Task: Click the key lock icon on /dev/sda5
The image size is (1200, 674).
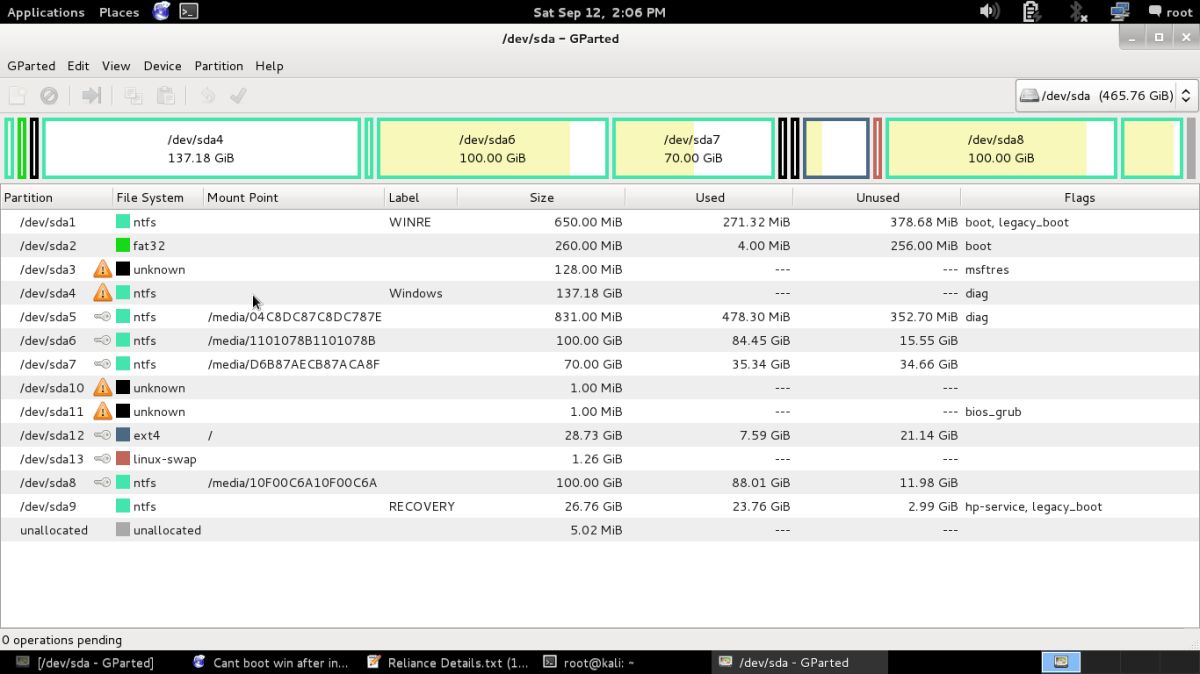Action: coord(102,317)
